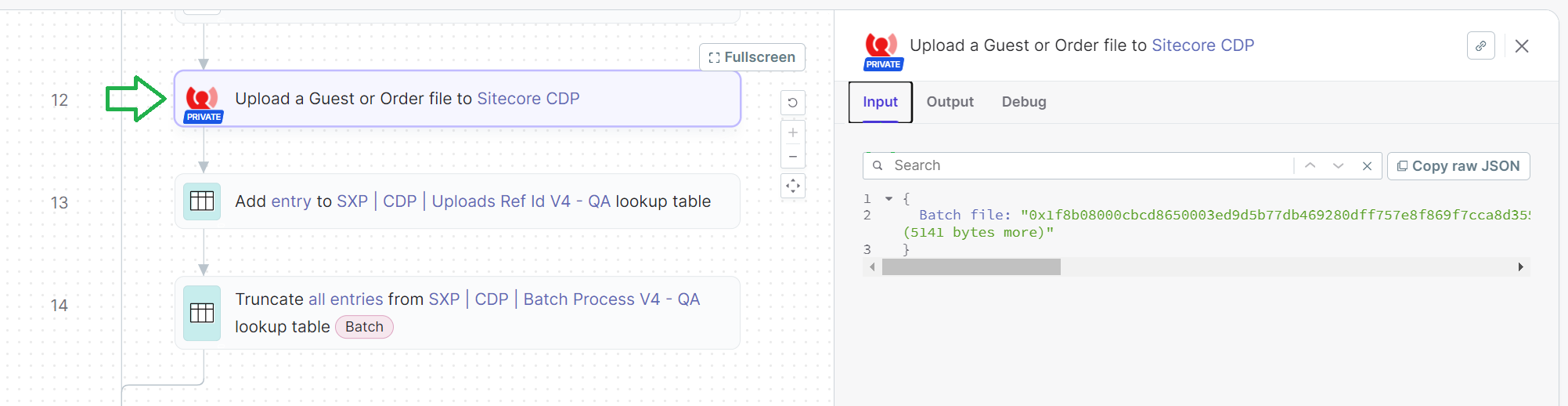Fit workflow to view with center icon
This screenshot has height=406, width=1568.
[793, 186]
